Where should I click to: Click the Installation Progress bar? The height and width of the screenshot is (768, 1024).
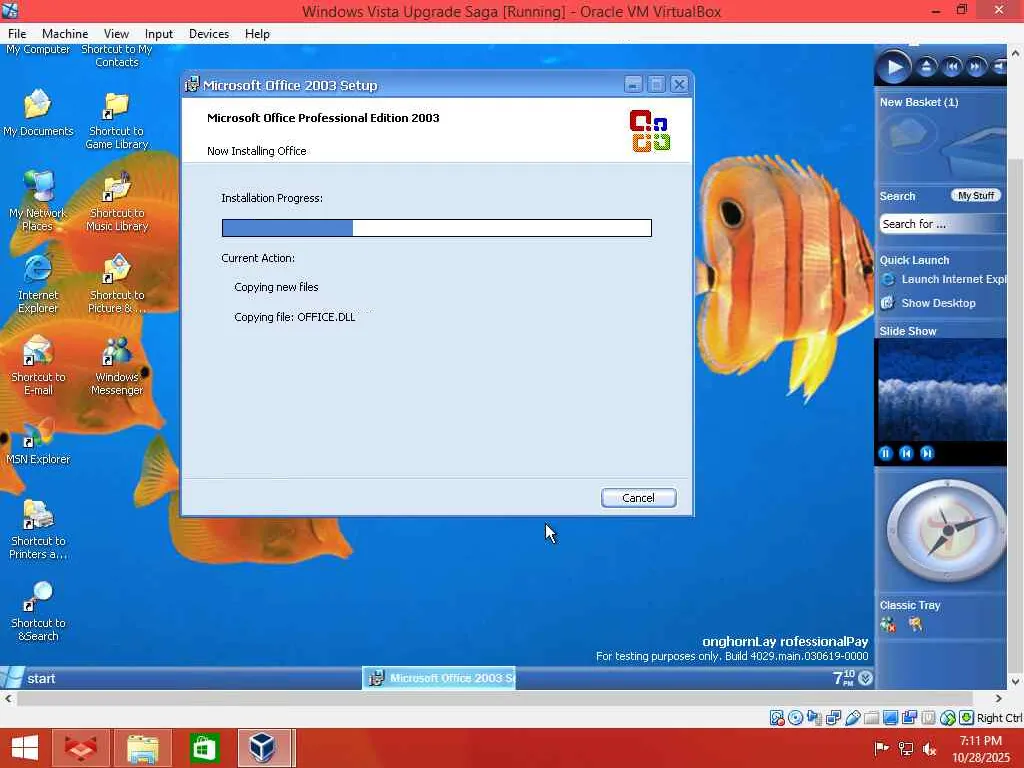coord(436,227)
